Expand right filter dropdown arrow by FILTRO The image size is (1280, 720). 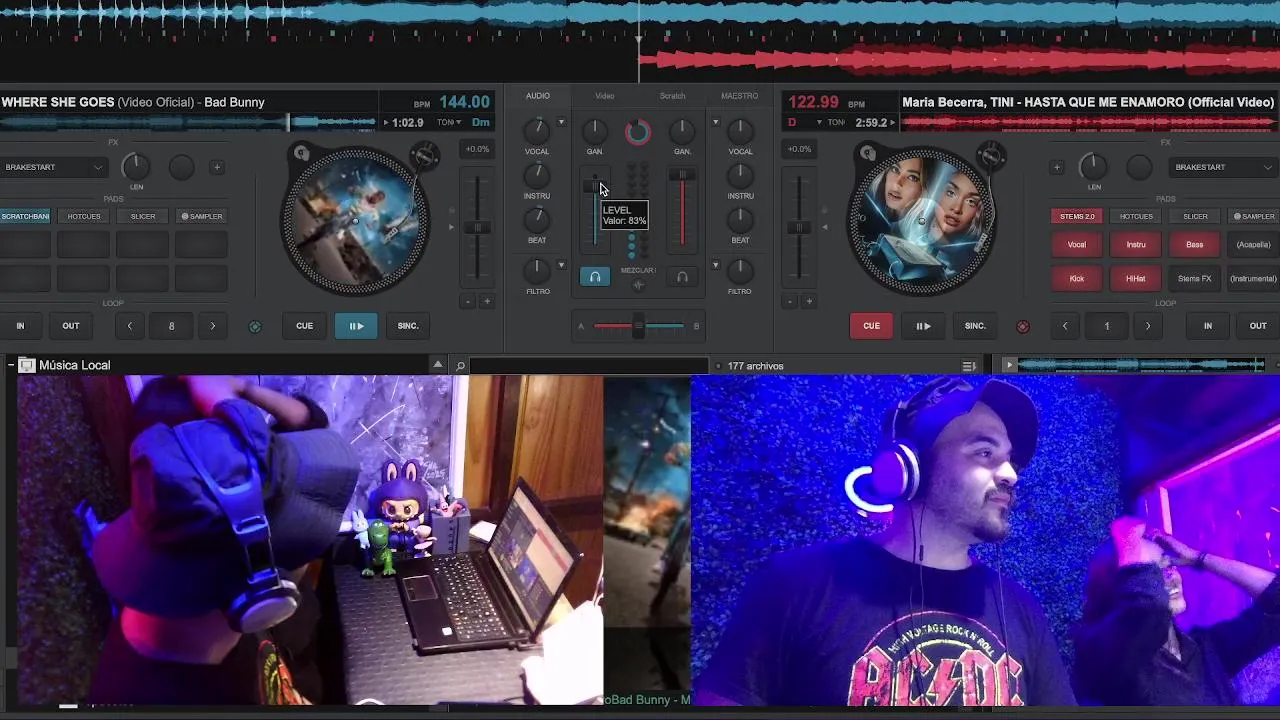tap(715, 266)
